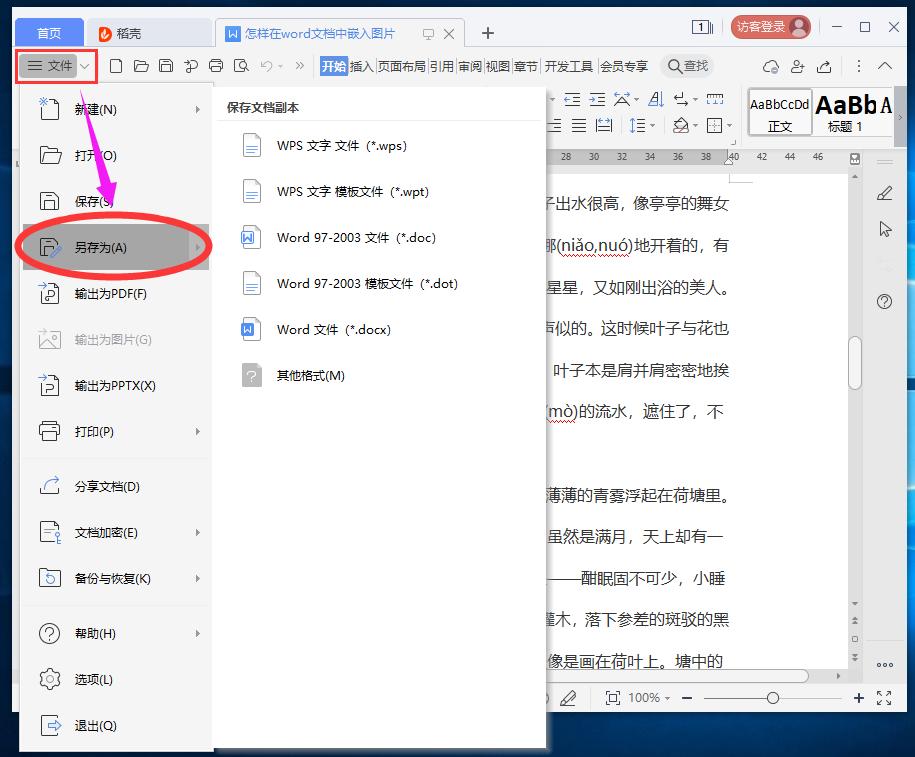This screenshot has height=757, width=915.
Task: Enter full screen via status bar icon
Action: pyautogui.click(x=883, y=698)
